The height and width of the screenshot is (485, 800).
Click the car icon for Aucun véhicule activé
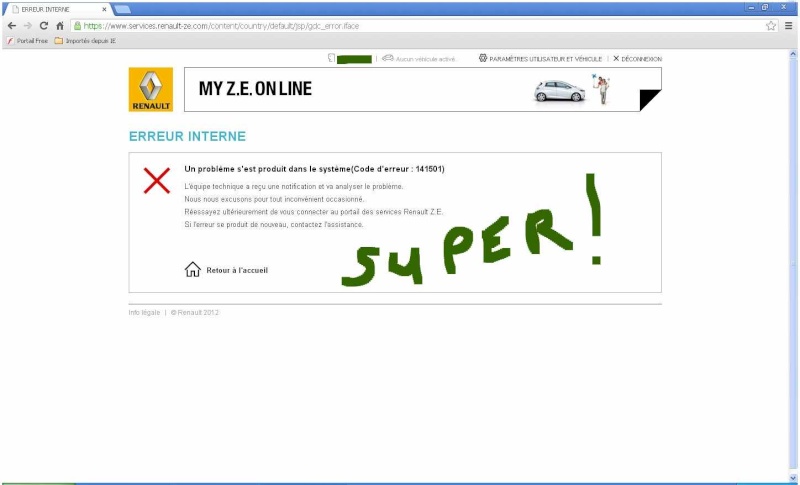[x=388, y=58]
